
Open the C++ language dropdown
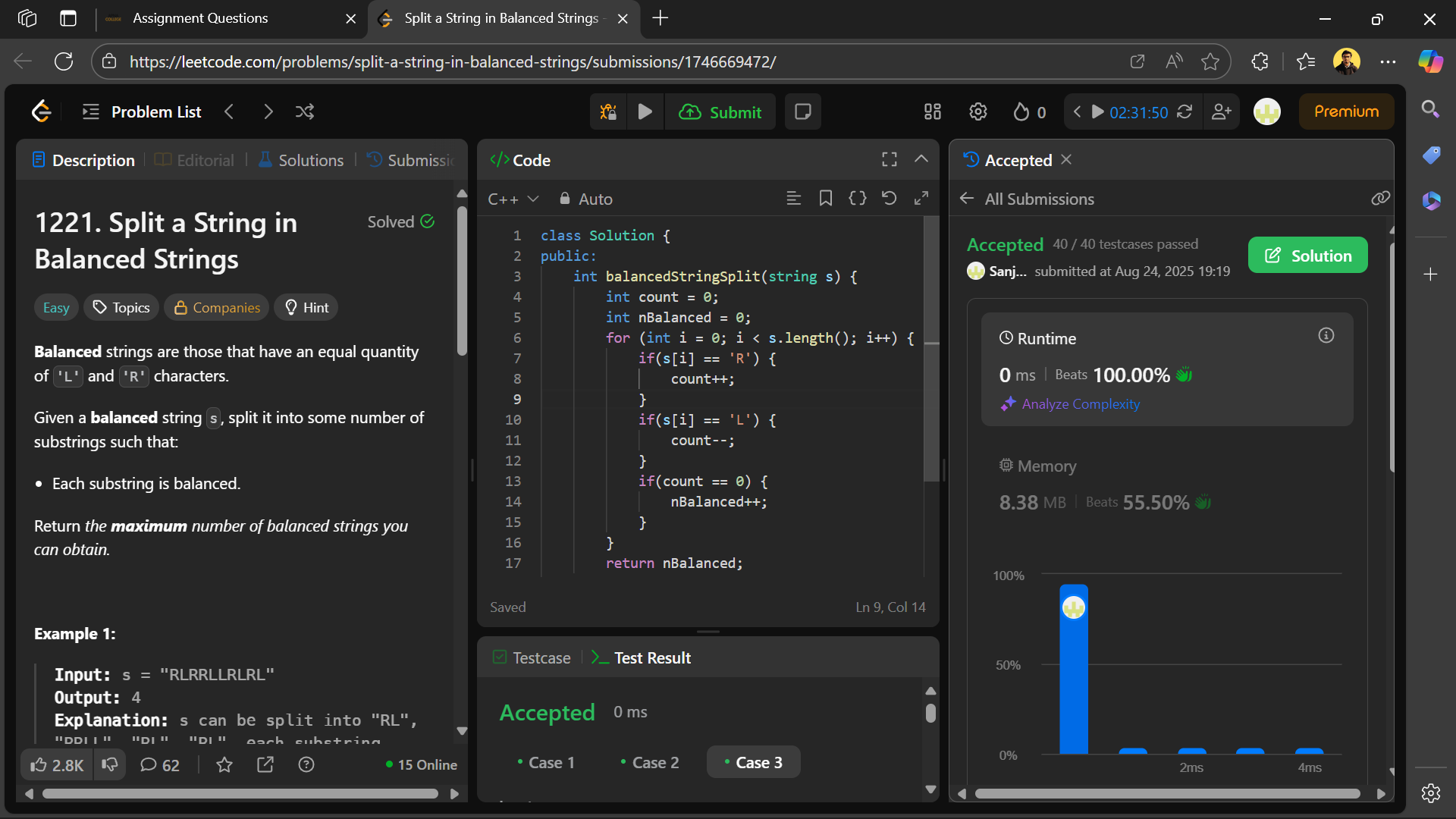513,199
